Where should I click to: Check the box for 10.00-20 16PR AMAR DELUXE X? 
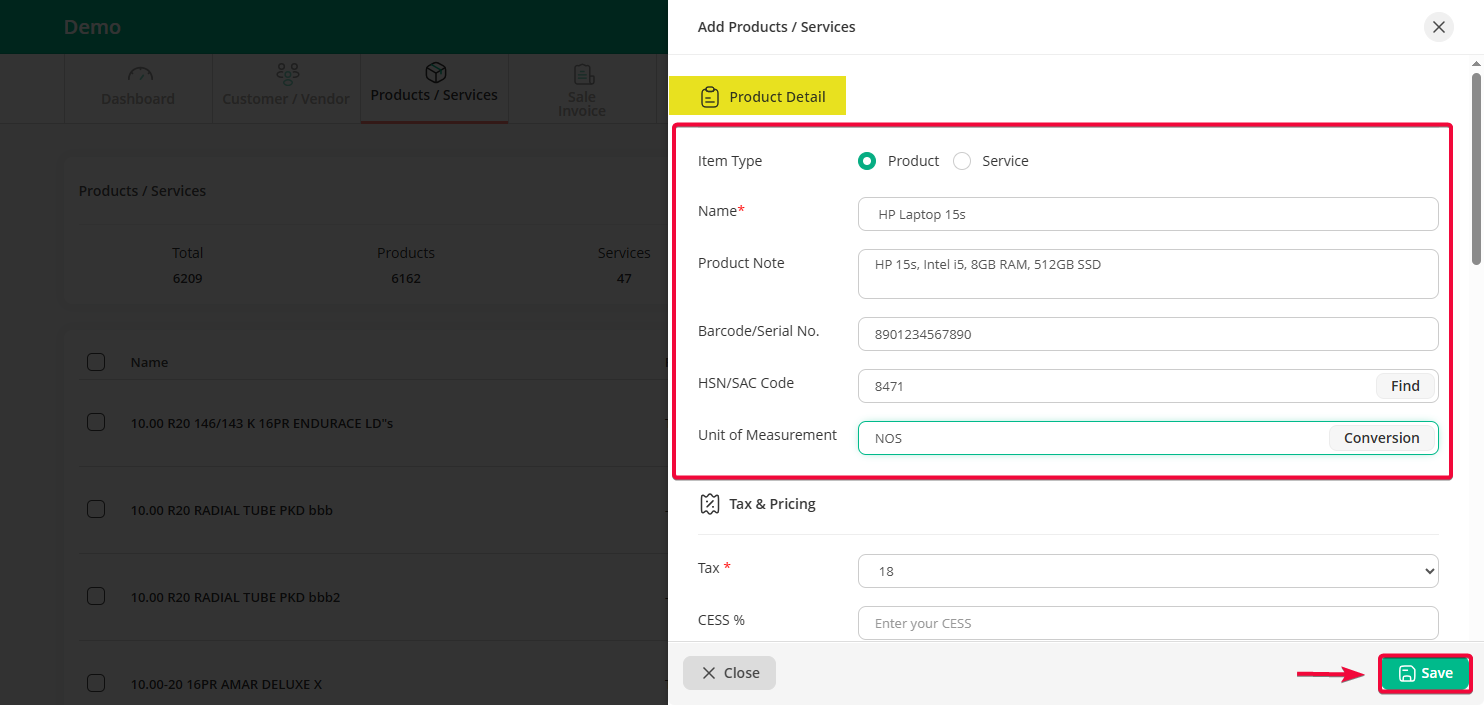pyautogui.click(x=96, y=683)
